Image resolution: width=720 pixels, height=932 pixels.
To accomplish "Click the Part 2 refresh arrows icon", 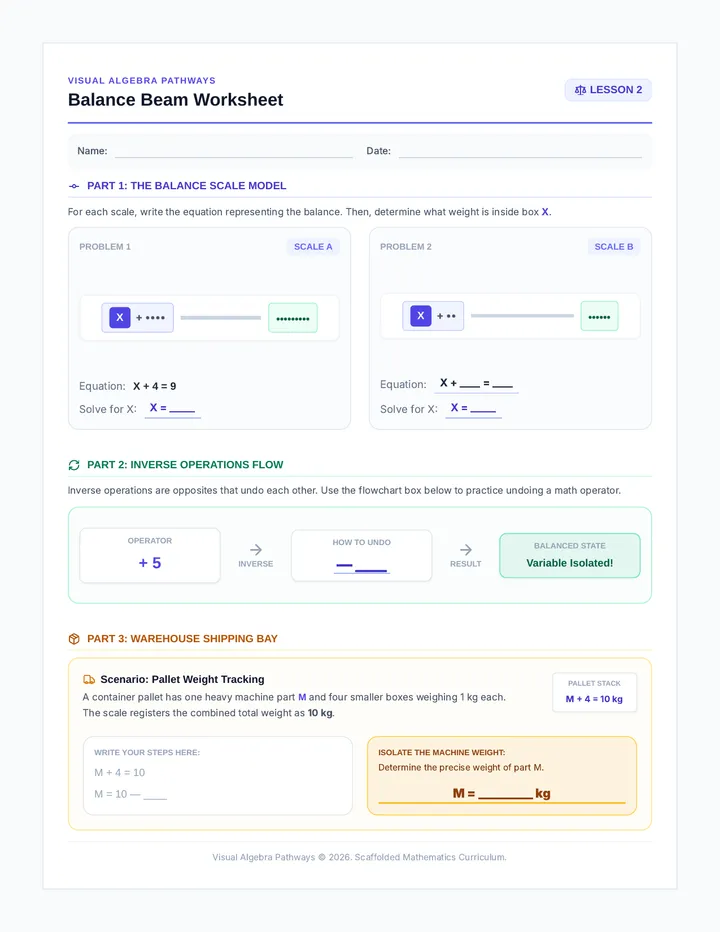I will [74, 465].
